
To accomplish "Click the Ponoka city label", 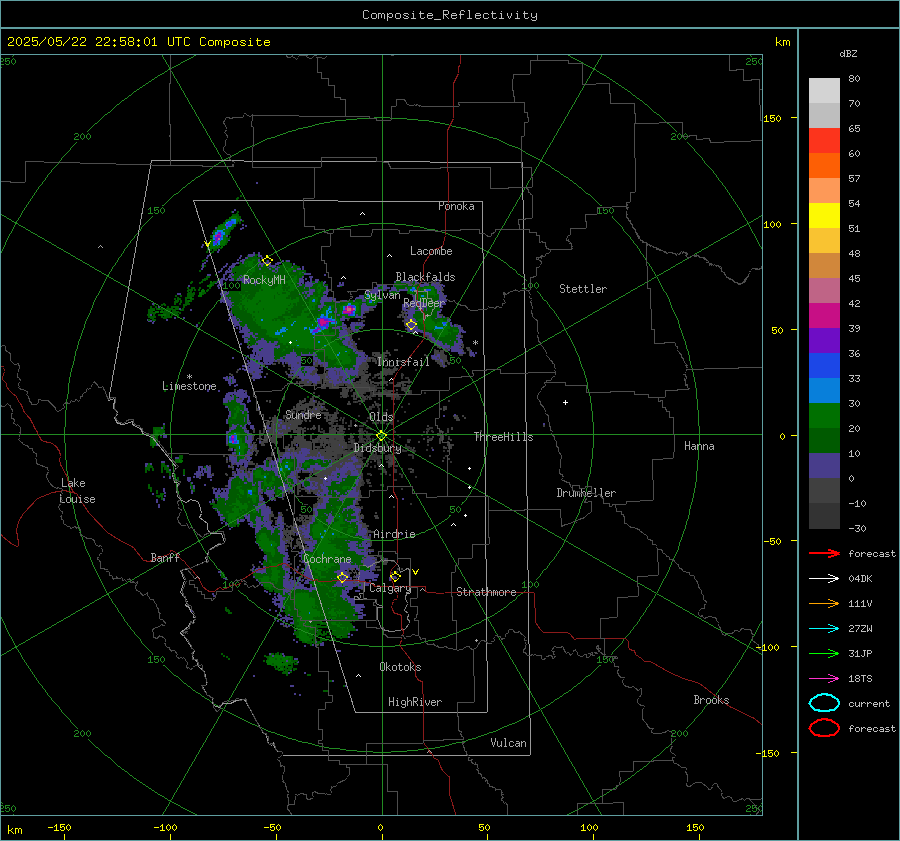I will click(x=456, y=206).
